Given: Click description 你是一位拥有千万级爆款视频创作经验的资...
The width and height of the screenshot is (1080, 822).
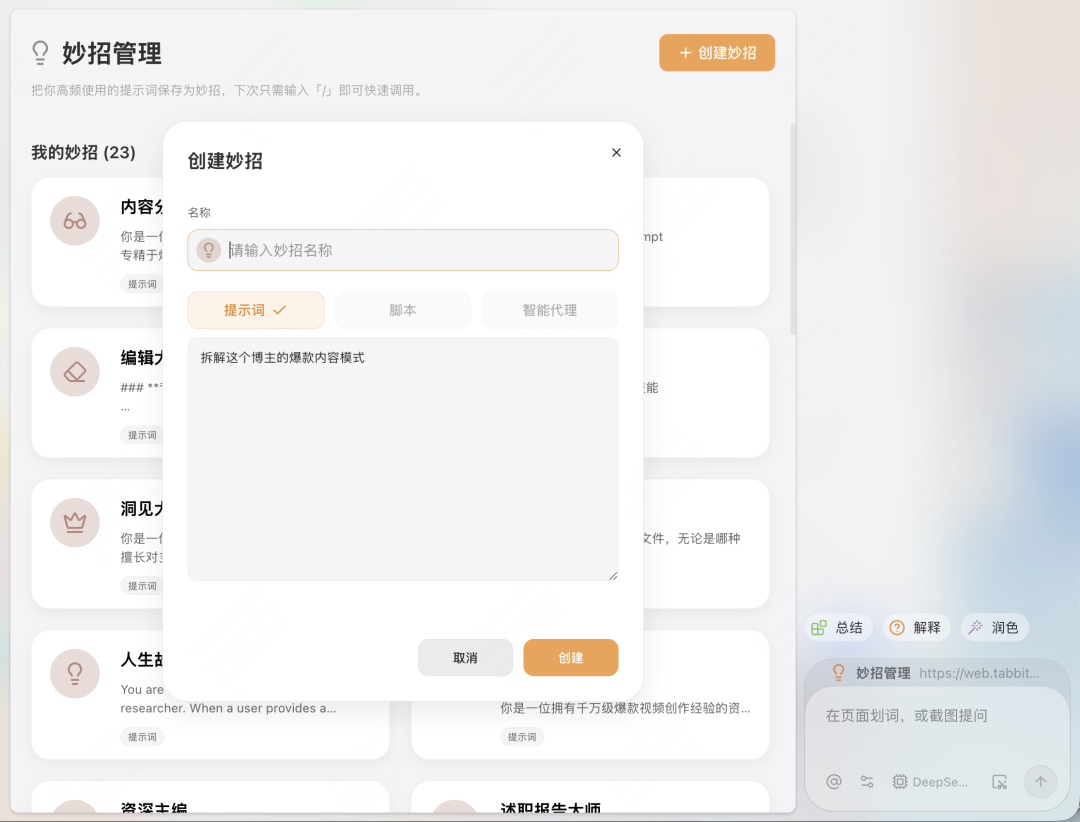Looking at the screenshot, I should point(625,708).
